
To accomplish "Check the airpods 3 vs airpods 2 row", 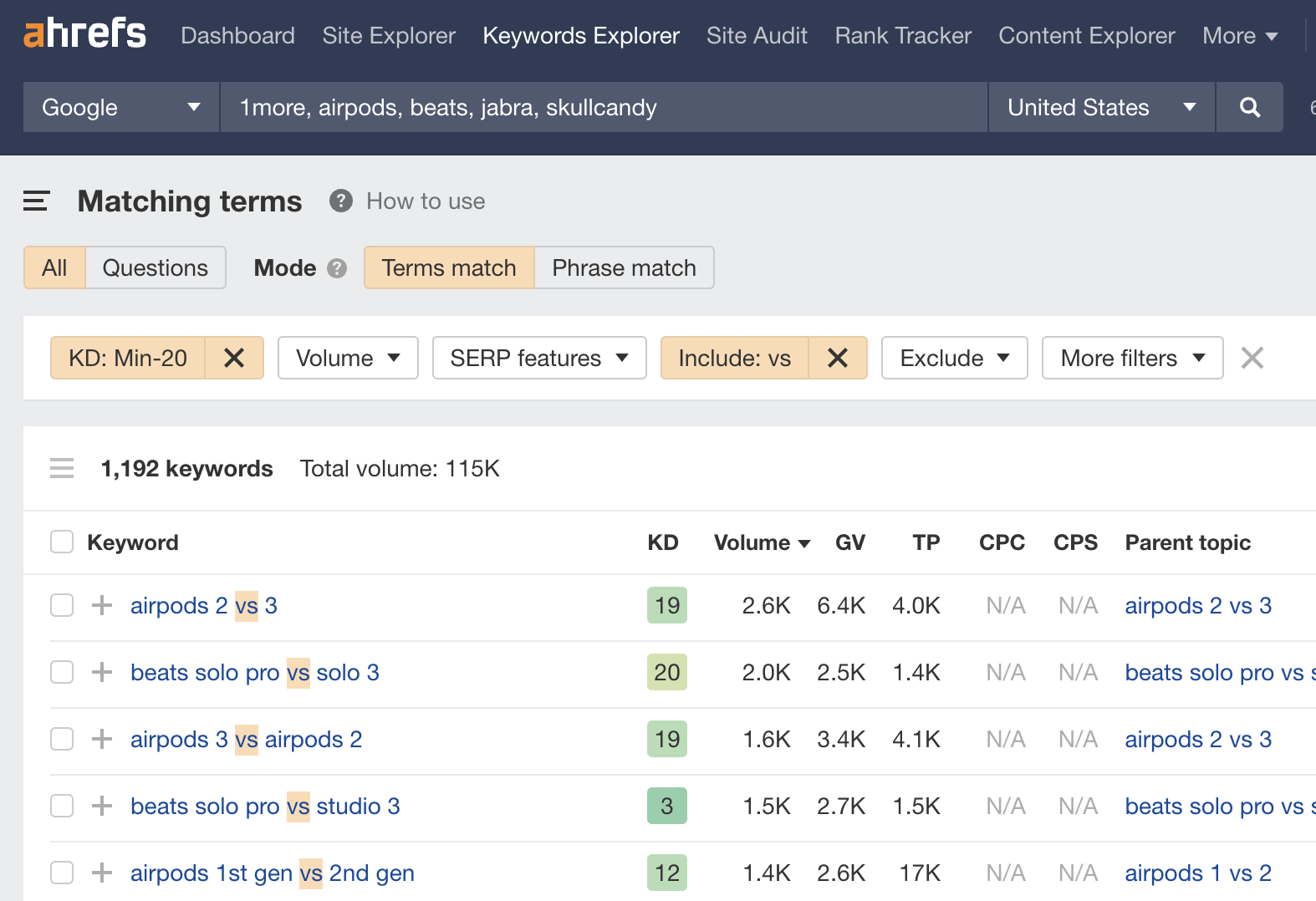I will coord(62,739).
